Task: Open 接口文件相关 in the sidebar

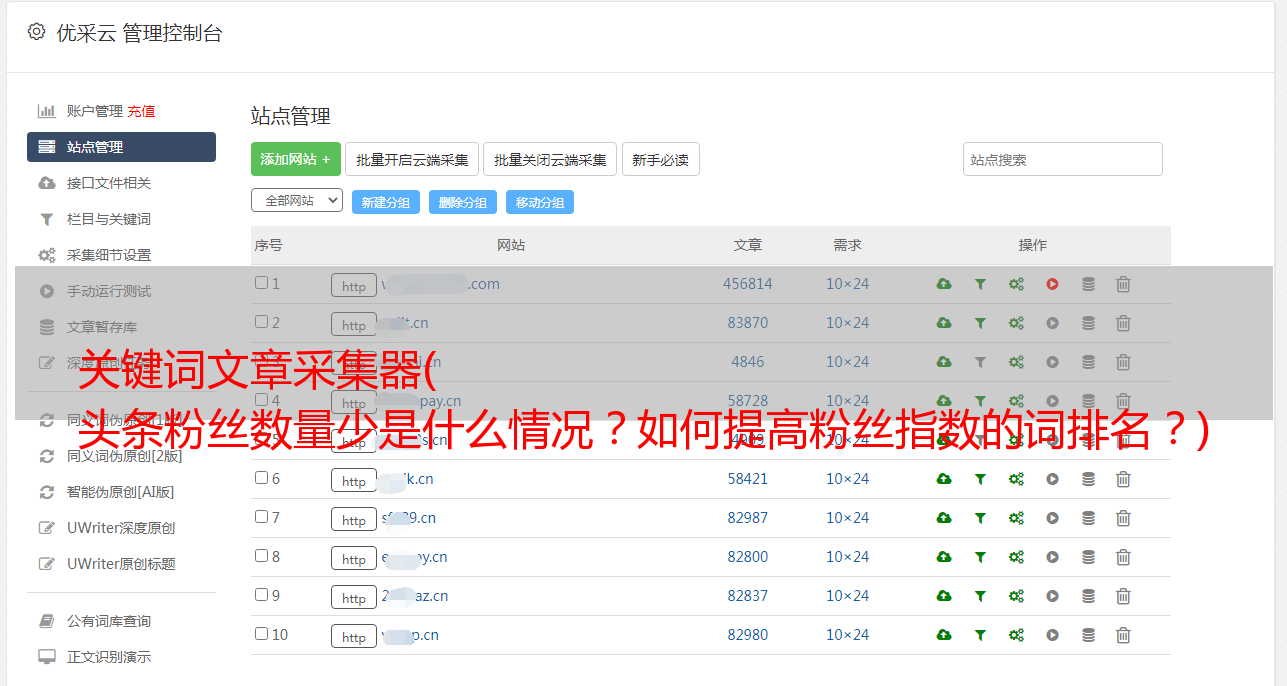Action: [108, 183]
